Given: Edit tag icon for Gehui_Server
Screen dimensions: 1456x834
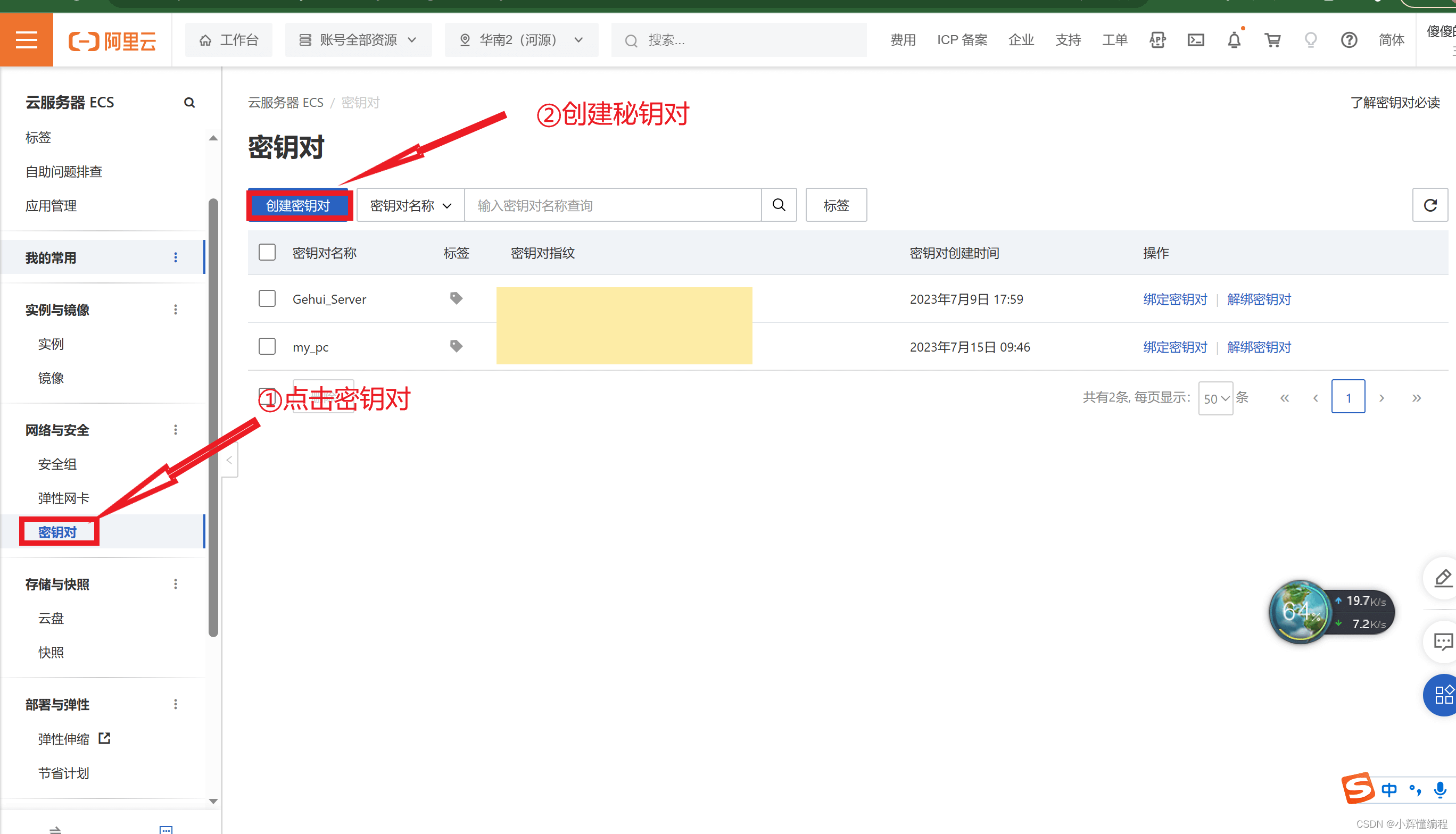Looking at the screenshot, I should pos(456,298).
